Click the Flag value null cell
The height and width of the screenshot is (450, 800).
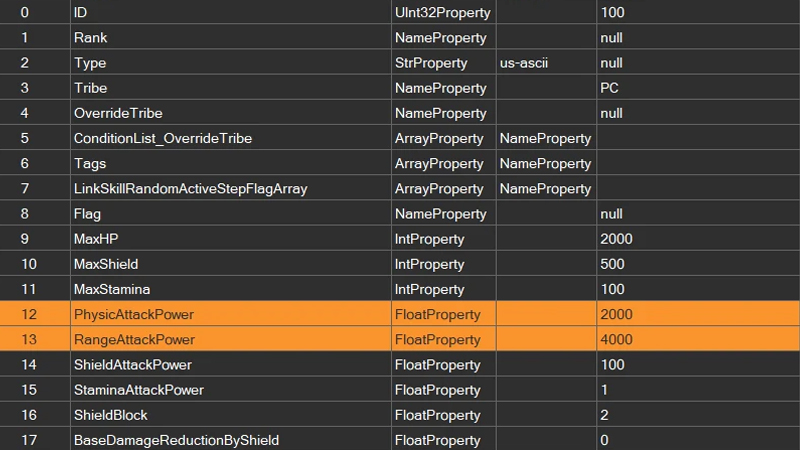(x=698, y=214)
